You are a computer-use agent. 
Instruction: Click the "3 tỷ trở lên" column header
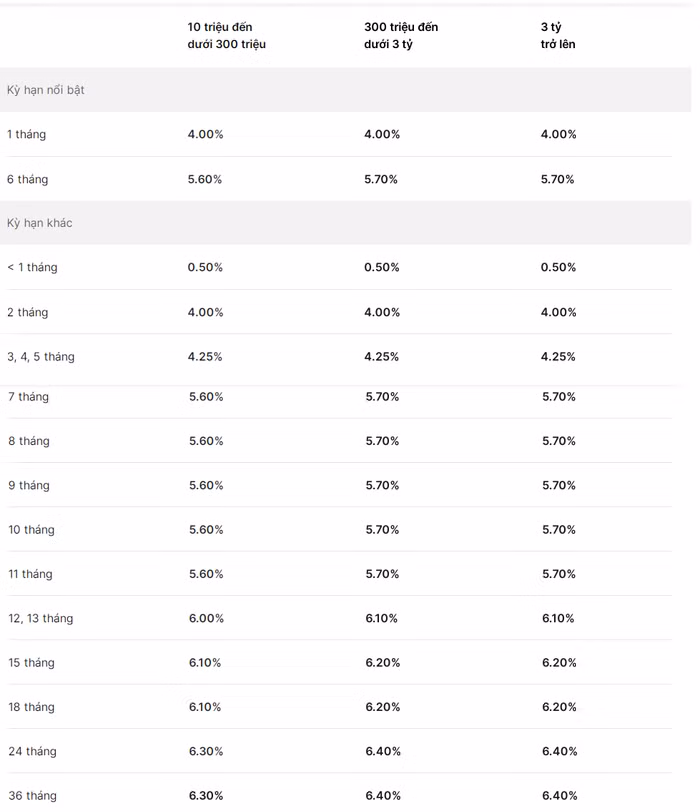point(558,35)
